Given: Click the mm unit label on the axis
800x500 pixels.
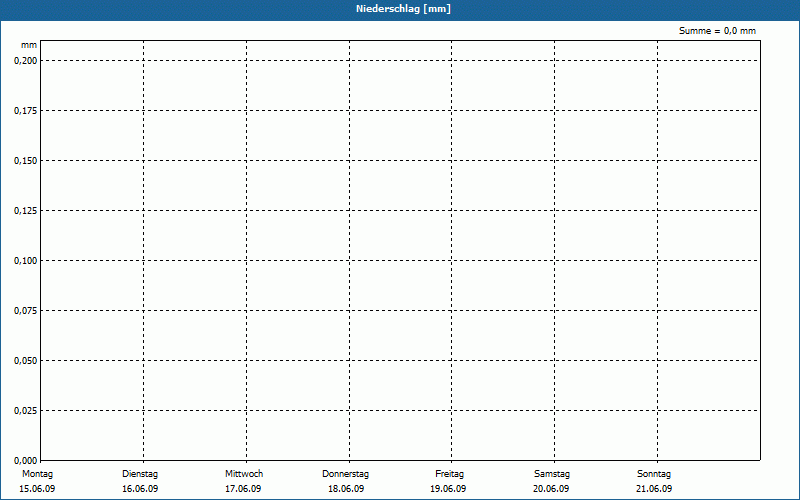Looking at the screenshot, I should (x=29, y=45).
